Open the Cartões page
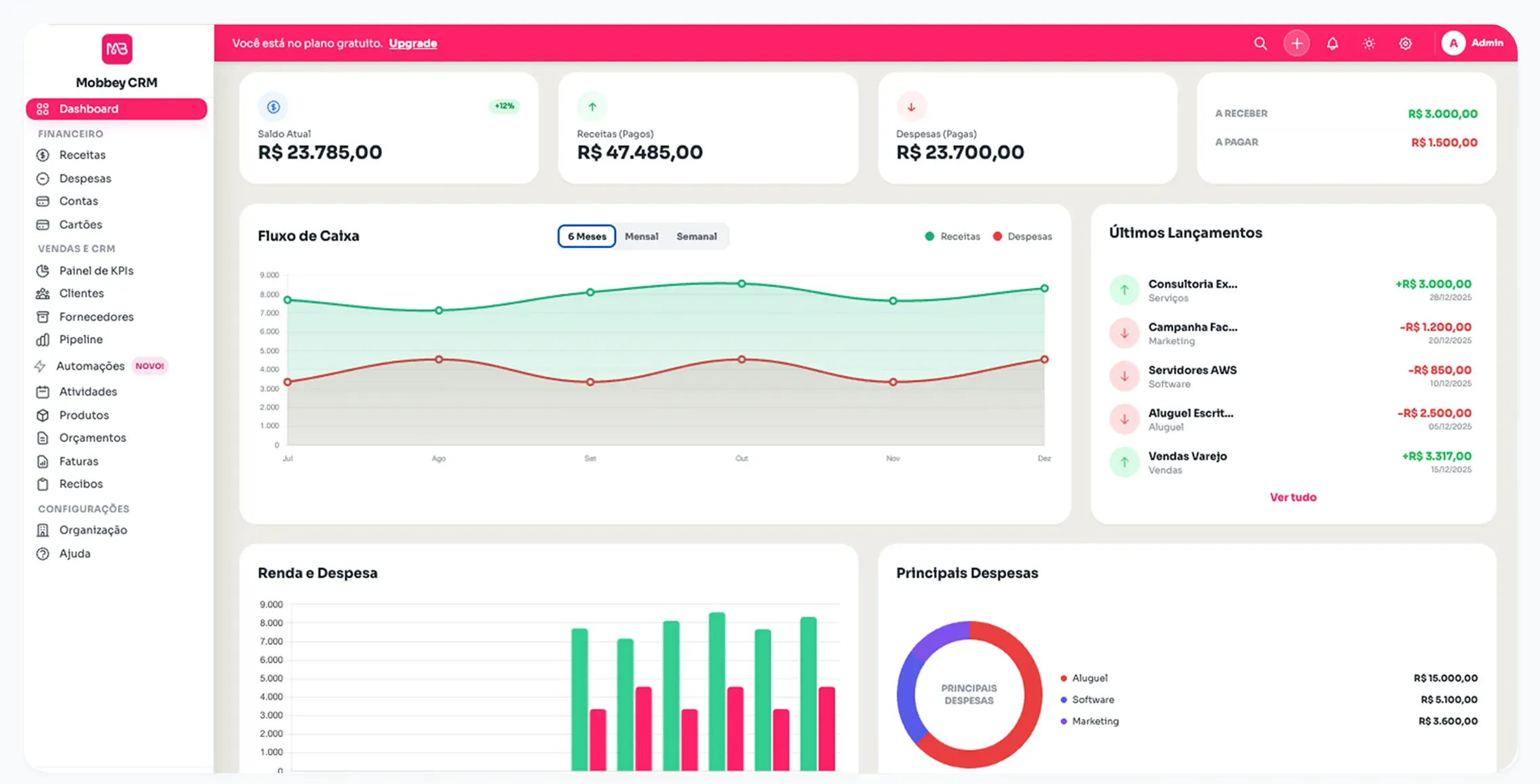Viewport: 1540px width, 784px height. coord(81,224)
